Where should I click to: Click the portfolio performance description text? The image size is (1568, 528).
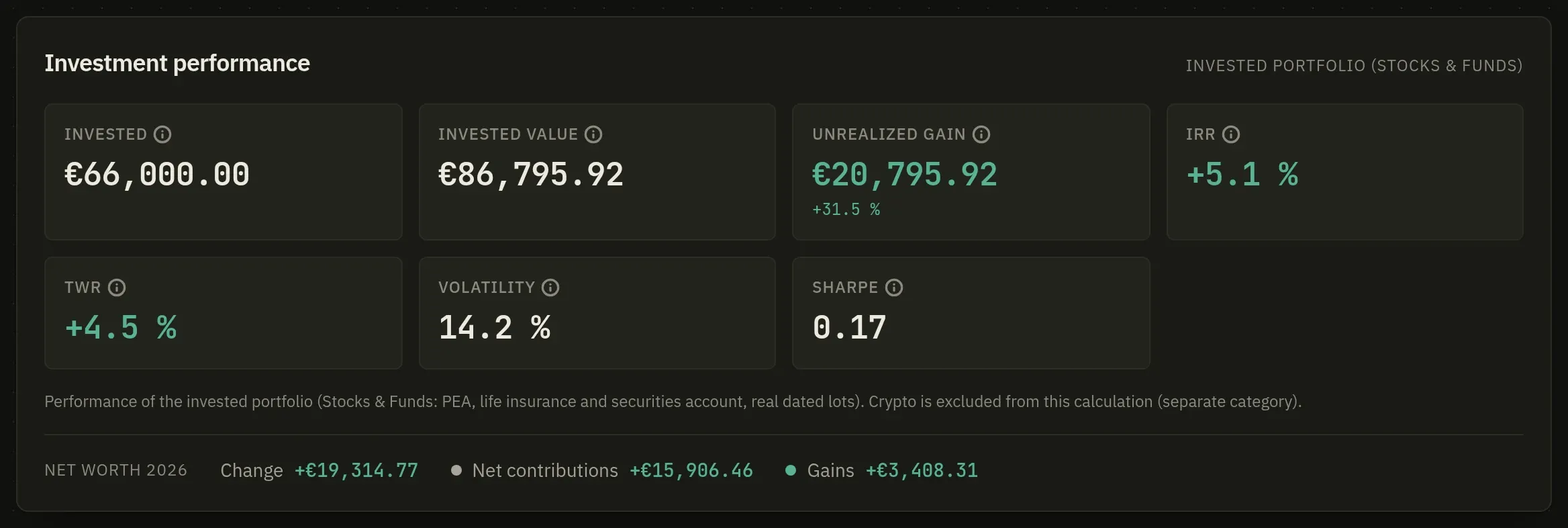[x=673, y=402]
